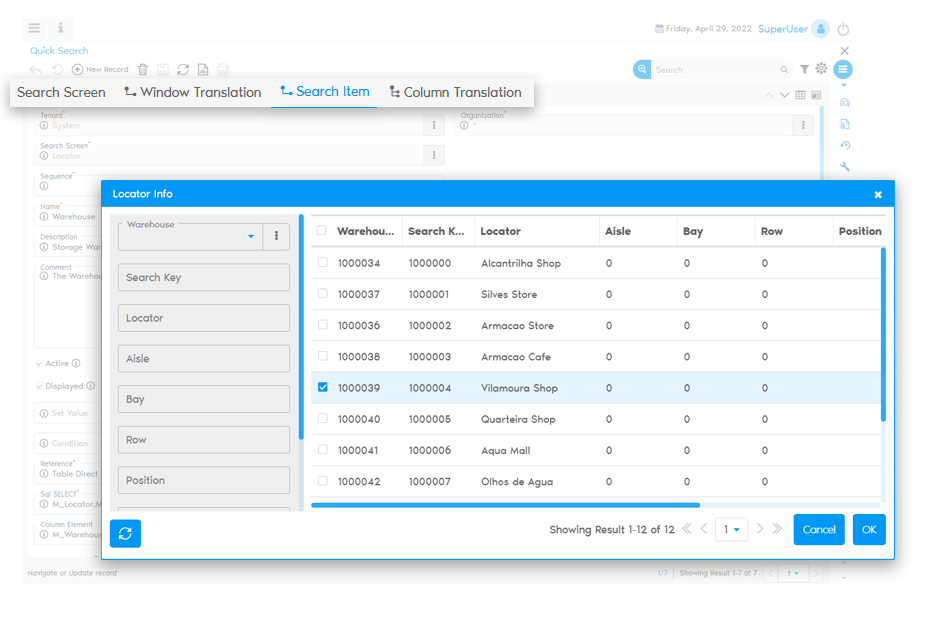The width and height of the screenshot is (926, 641).
Task: Open advanced filter using the funnel icon
Action: coord(805,69)
